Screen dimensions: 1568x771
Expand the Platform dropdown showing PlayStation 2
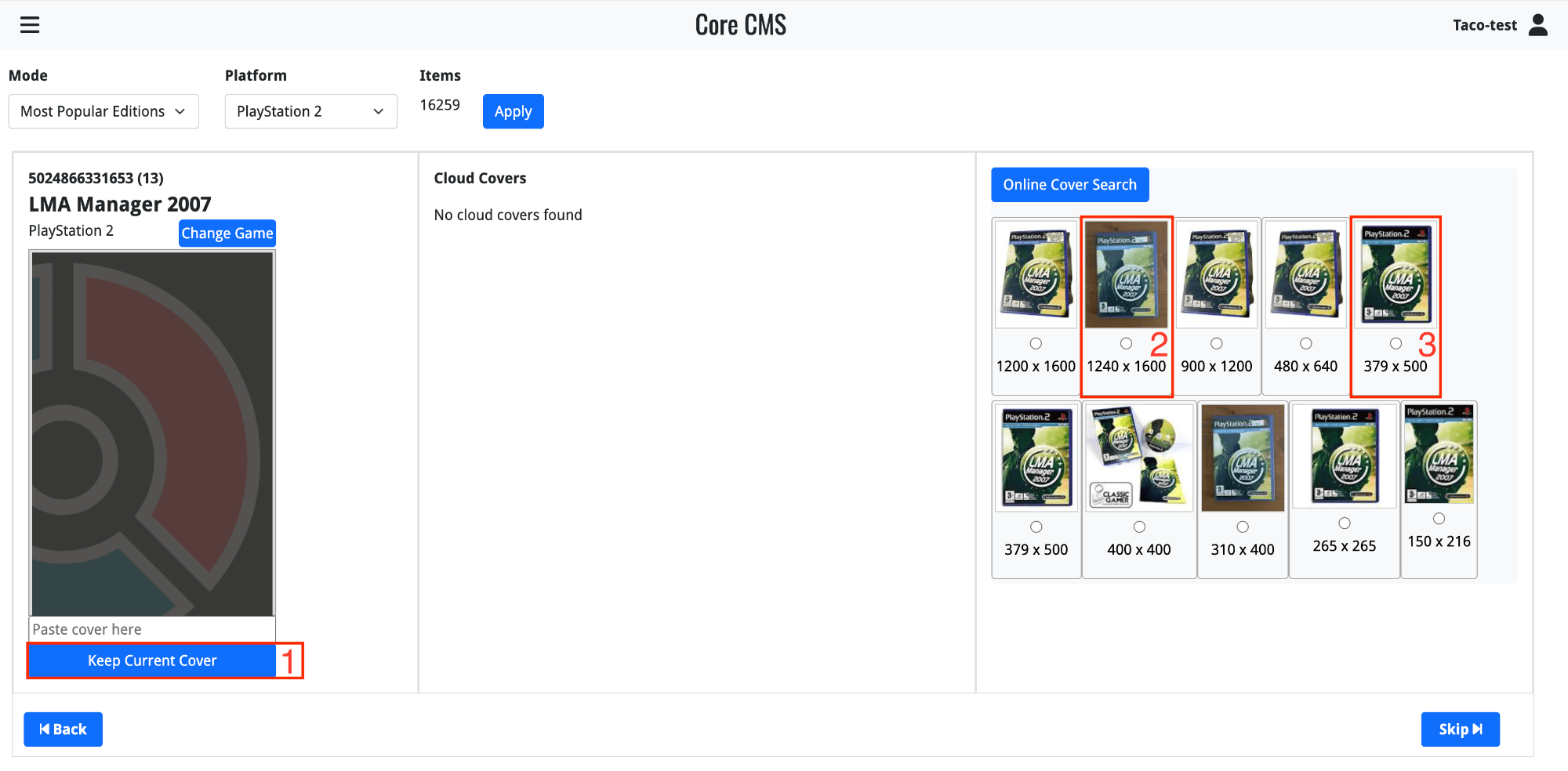pos(311,111)
